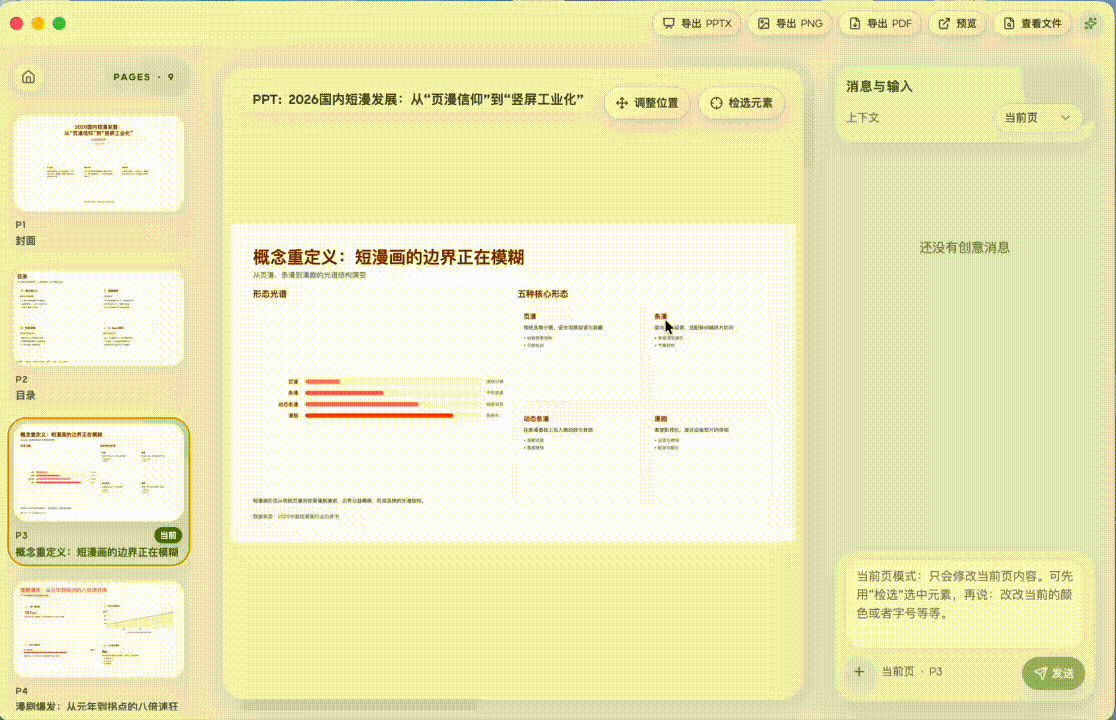
Task: Select the P2 目录 slide thumbnail
Action: 99,318
